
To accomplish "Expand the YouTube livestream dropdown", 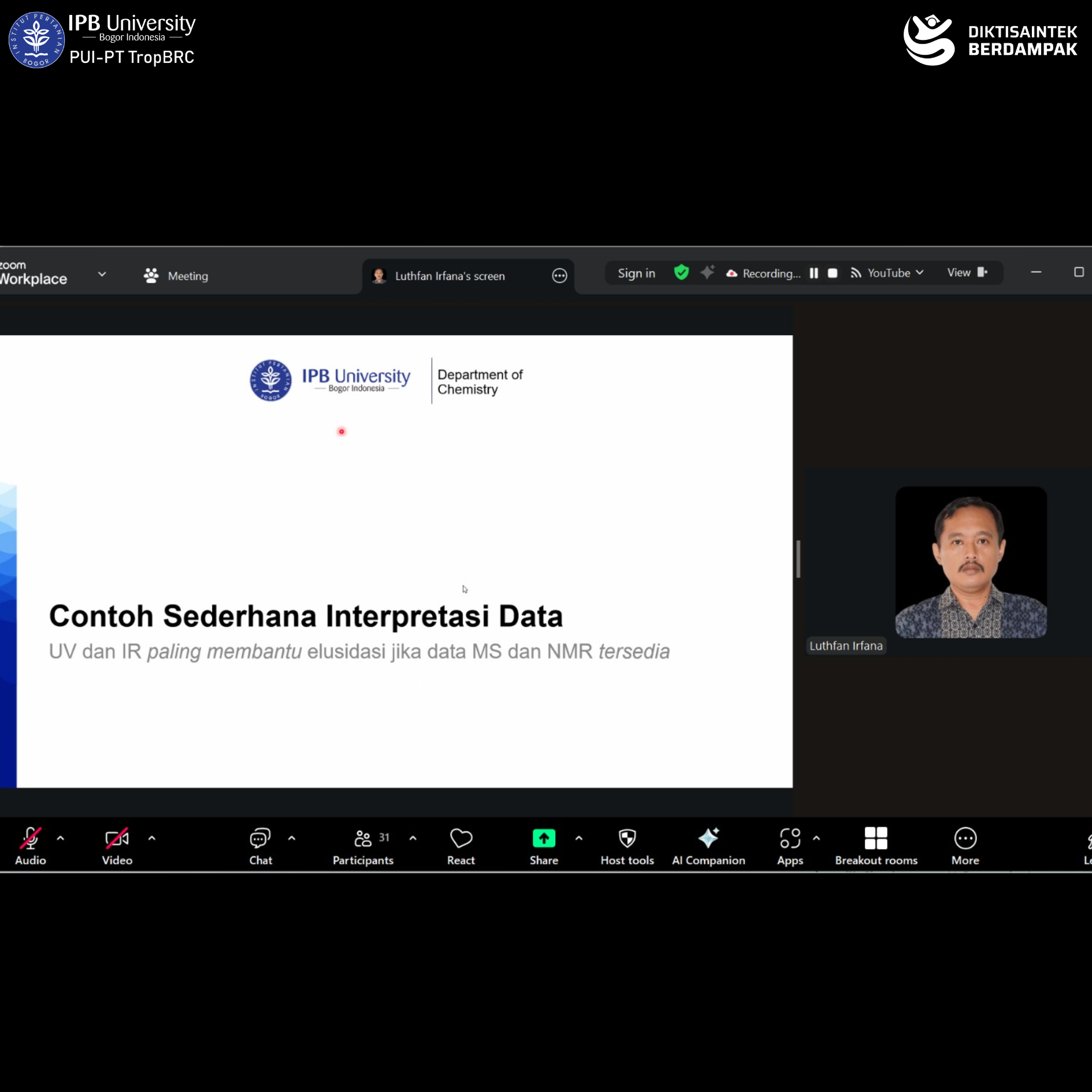I will click(x=919, y=273).
